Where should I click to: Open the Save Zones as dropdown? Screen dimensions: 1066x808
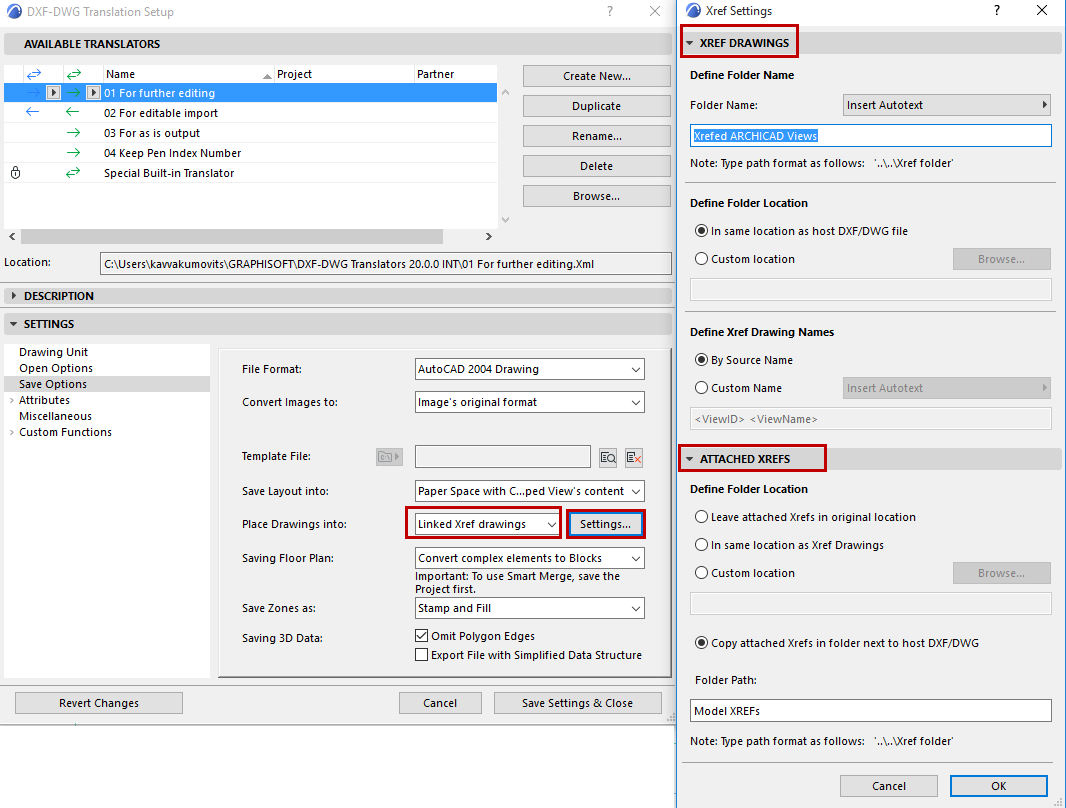(530, 608)
